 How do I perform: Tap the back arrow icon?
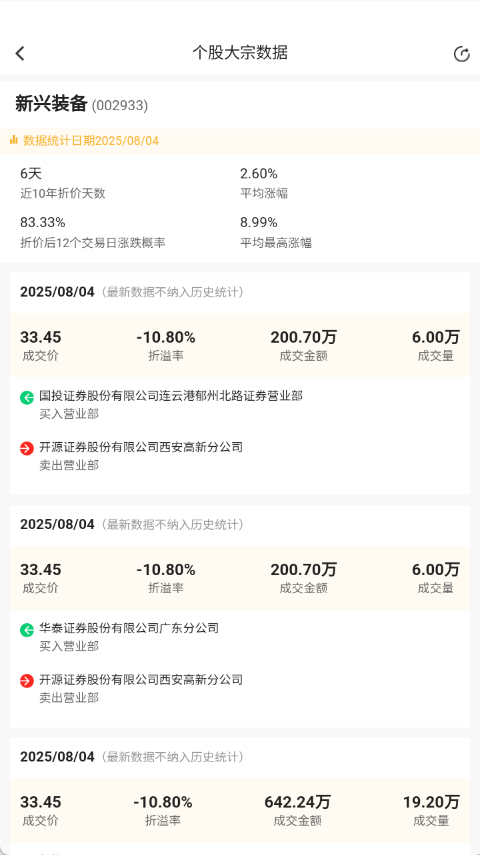pyautogui.click(x=20, y=53)
